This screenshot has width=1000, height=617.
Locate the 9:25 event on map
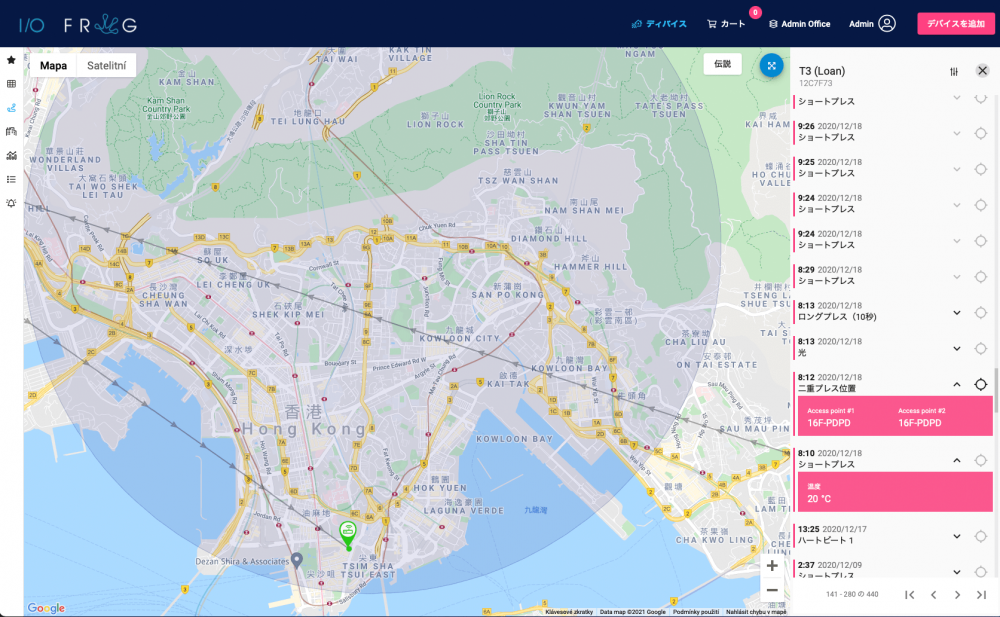980,169
